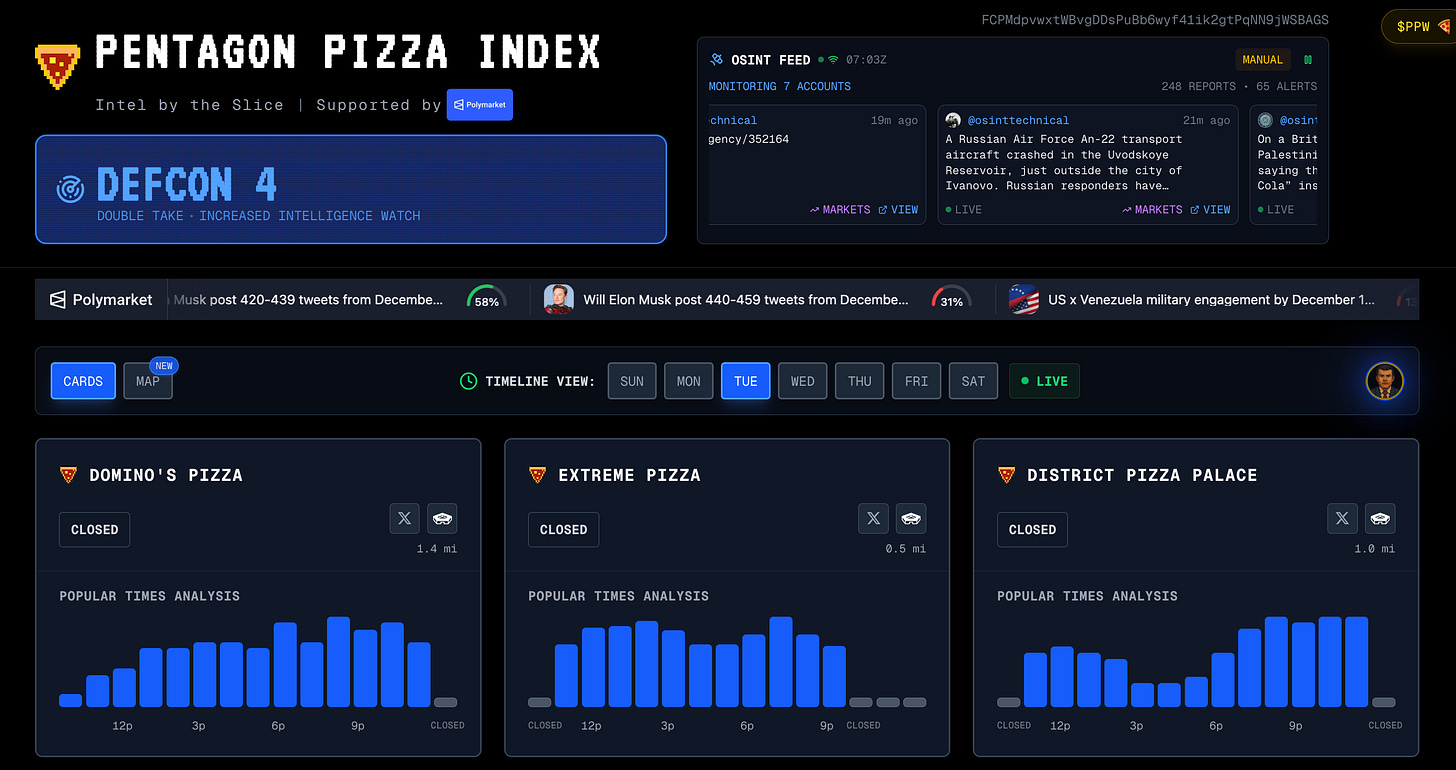This screenshot has width=1456, height=770.
Task: Click the pixel pizza slice logo
Action: tap(57, 67)
